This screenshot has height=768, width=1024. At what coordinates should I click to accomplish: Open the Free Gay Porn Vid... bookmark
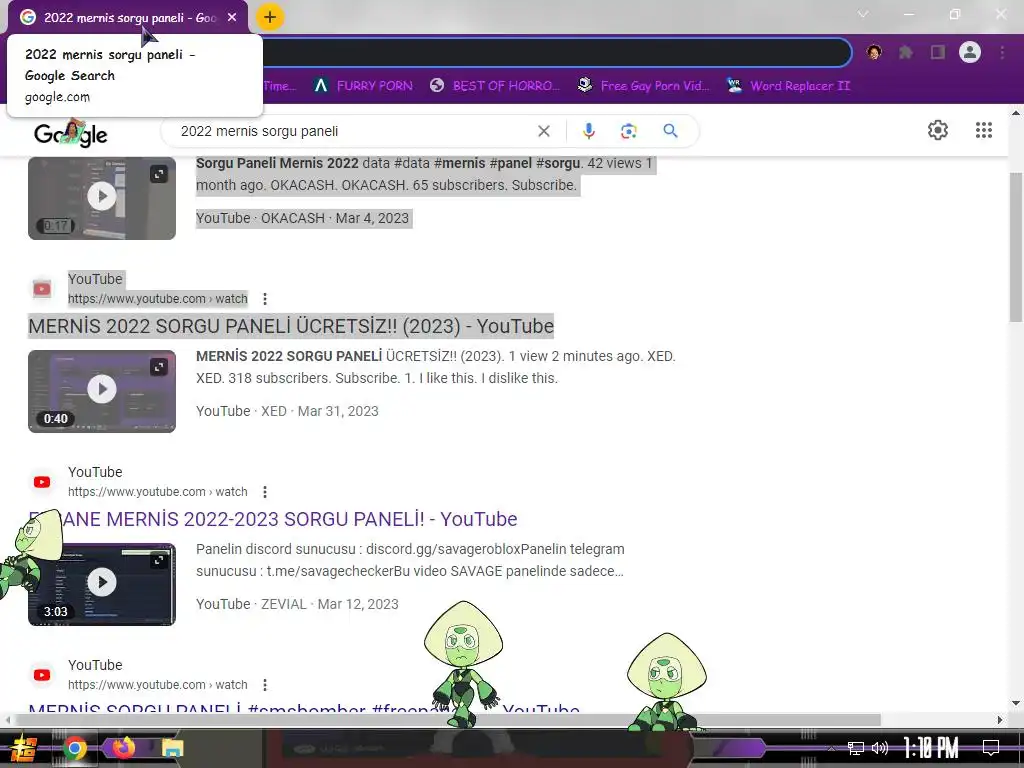point(644,86)
